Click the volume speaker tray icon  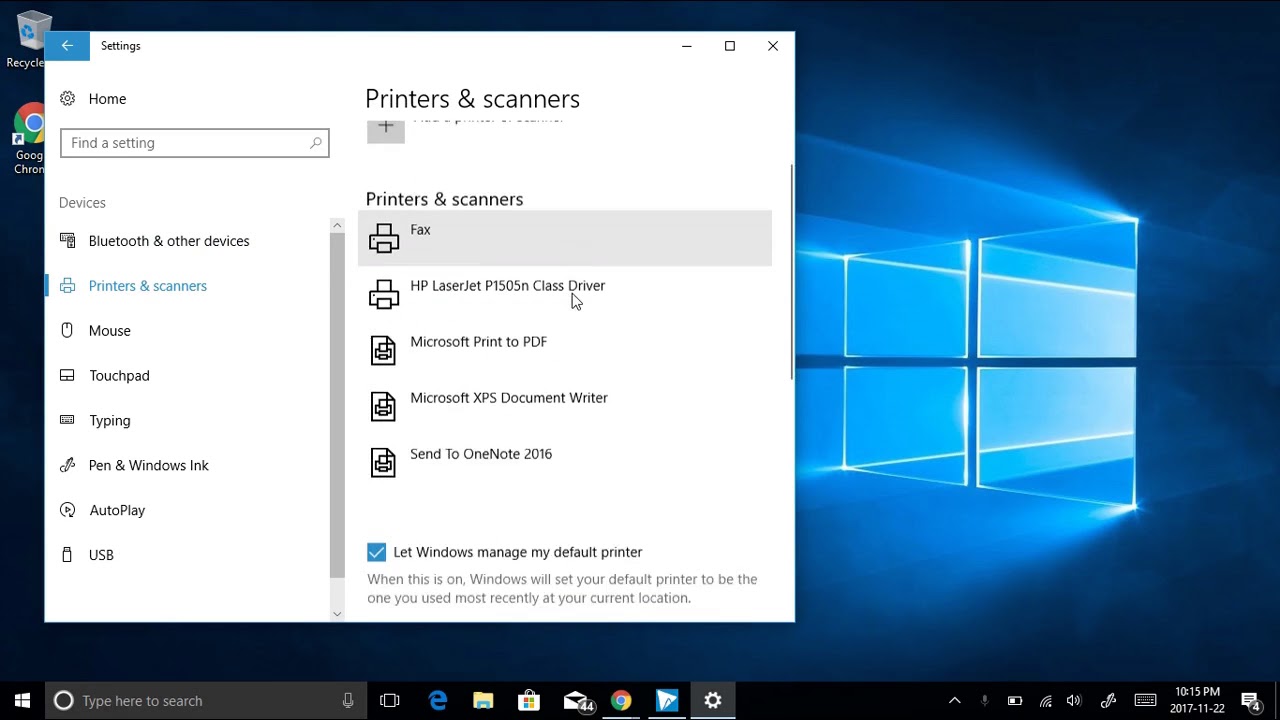[x=1075, y=701]
